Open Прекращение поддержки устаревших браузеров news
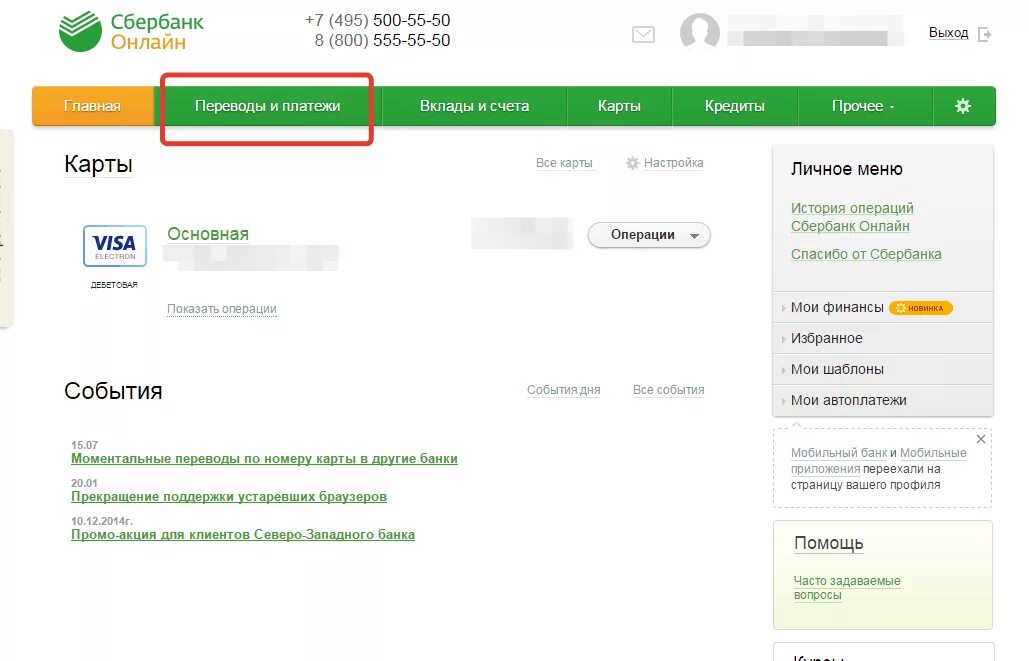Image resolution: width=1029 pixels, height=661 pixels. tap(229, 497)
